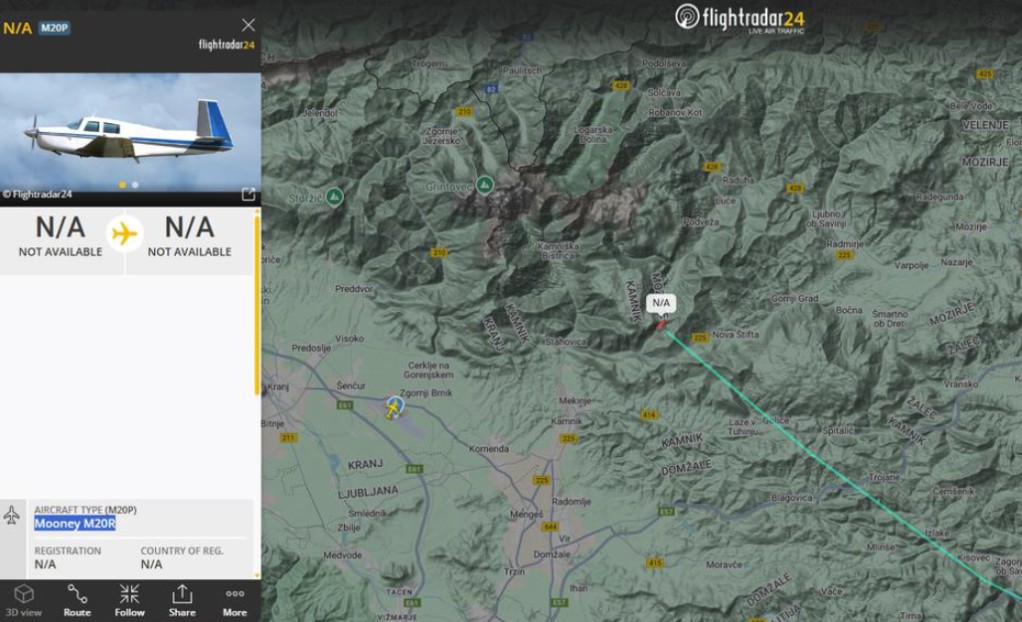
Task: Click the red aircraft marker on map
Action: coord(661,324)
